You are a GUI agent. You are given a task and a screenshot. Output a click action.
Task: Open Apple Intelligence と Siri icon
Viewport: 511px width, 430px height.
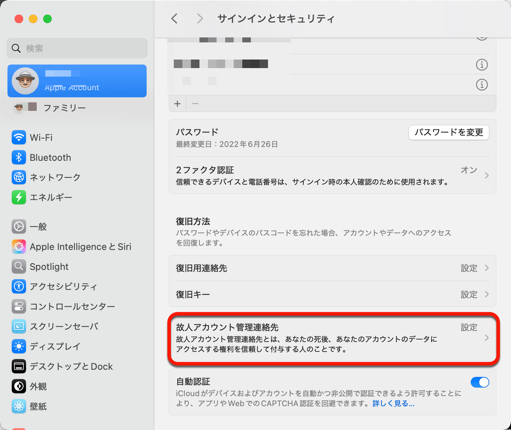pos(19,247)
